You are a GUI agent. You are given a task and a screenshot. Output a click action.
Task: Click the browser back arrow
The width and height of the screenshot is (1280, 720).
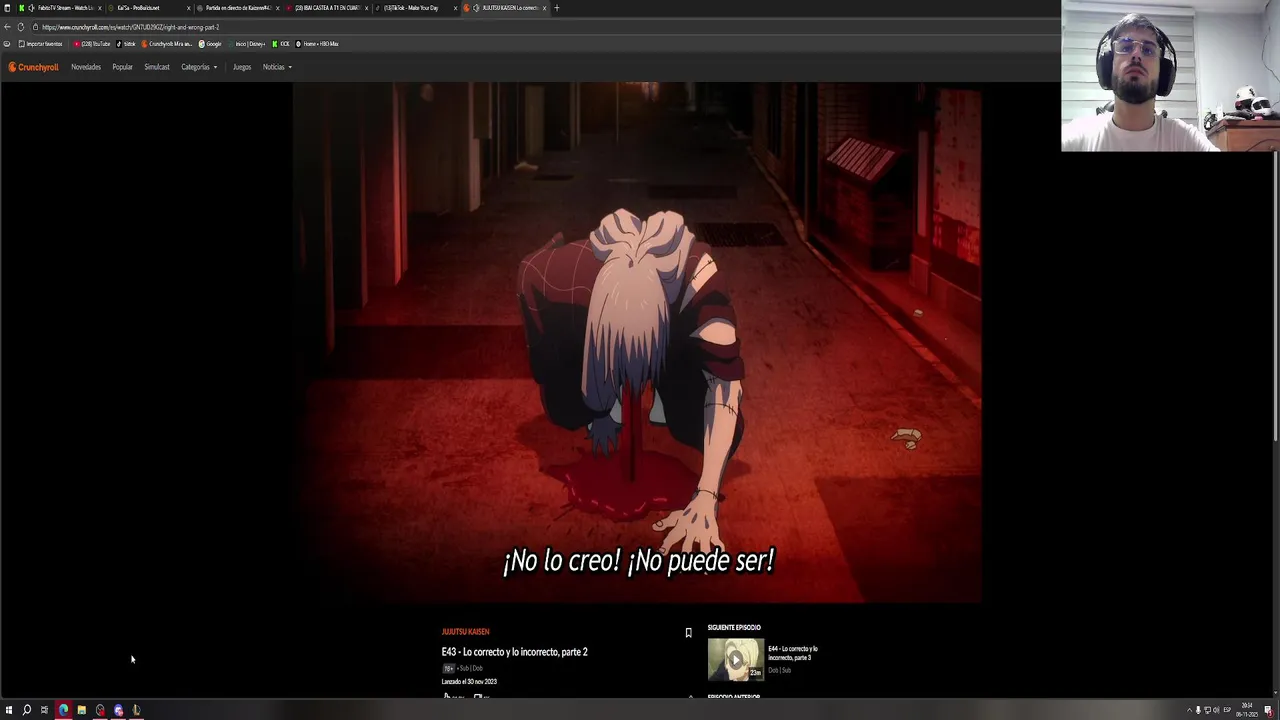[x=8, y=27]
